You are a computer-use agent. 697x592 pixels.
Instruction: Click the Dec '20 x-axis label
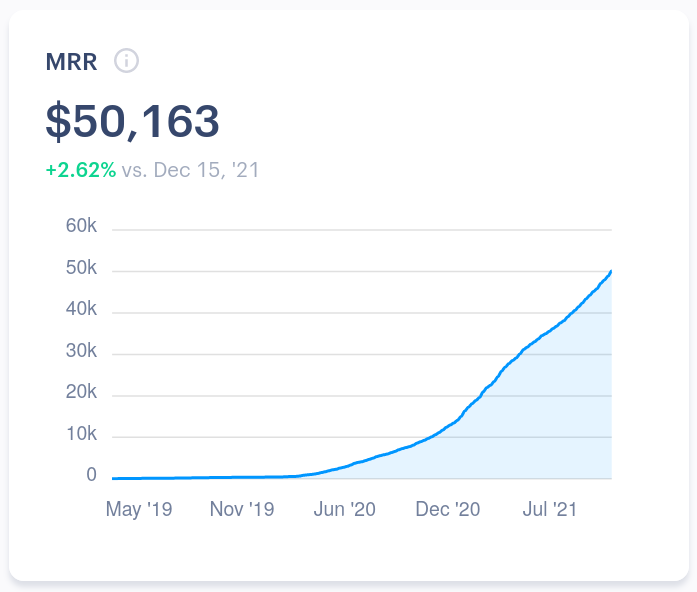(448, 509)
